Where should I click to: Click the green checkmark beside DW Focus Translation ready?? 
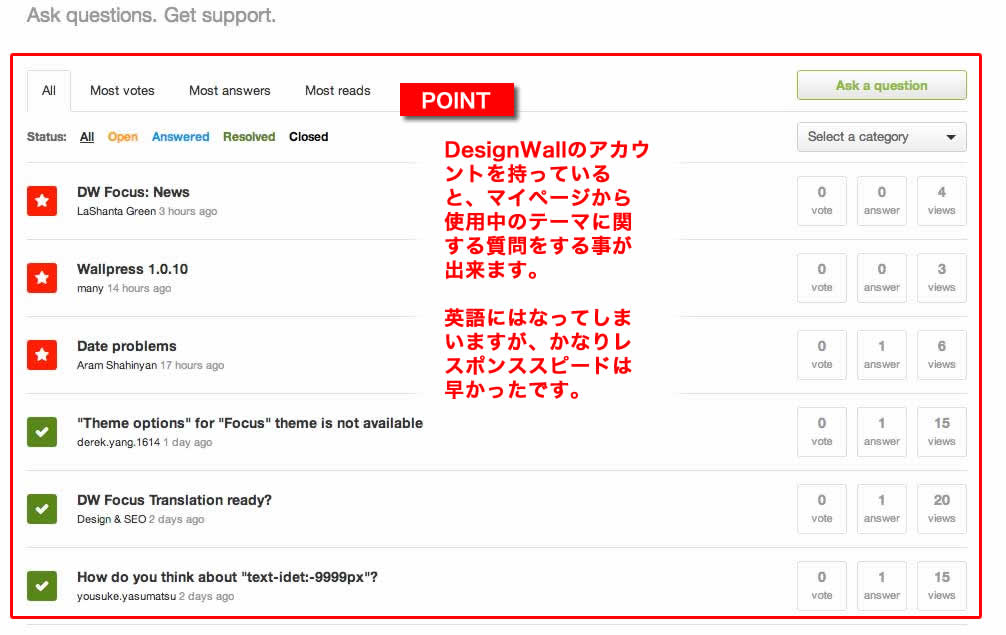(x=42, y=509)
